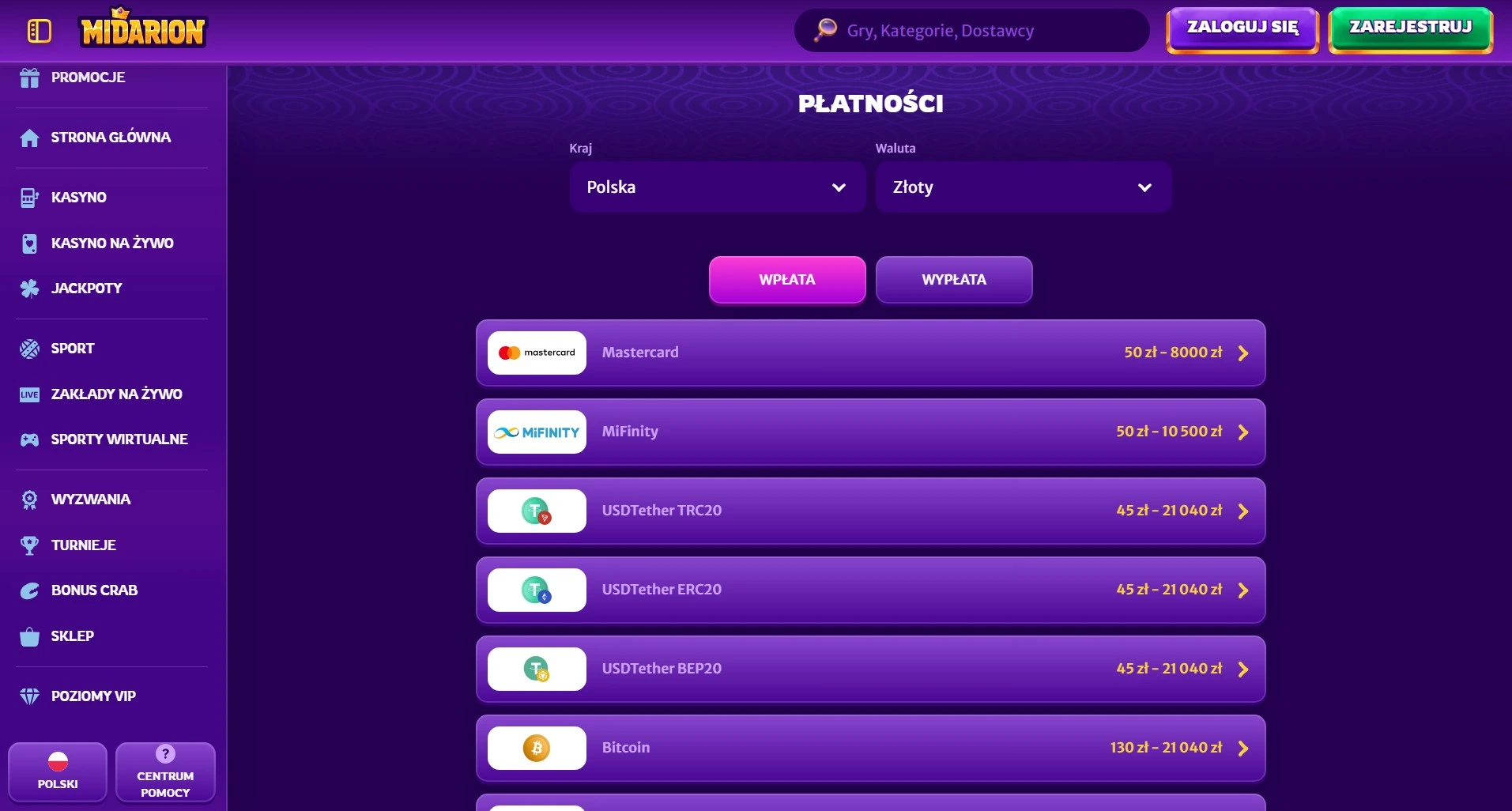Select the Turnieje trophy icon
Screen dimensions: 1512x811
pyautogui.click(x=29, y=545)
